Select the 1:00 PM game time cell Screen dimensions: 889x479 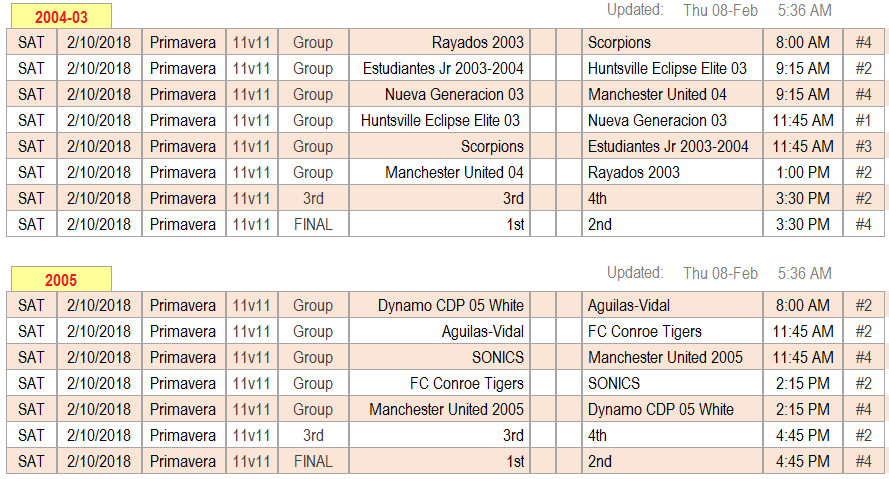pos(802,173)
